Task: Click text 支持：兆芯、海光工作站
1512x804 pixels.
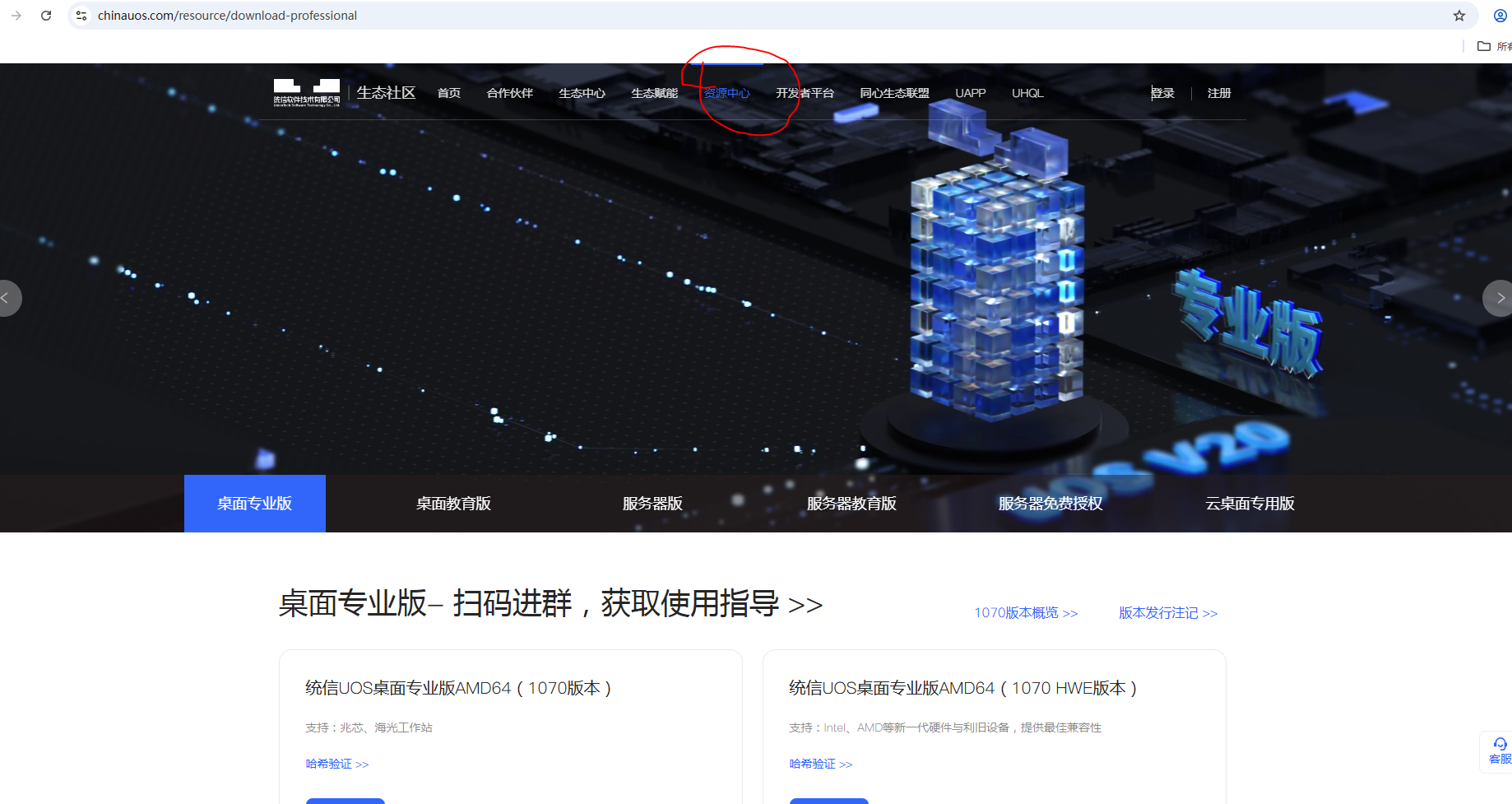Action: pos(369,727)
